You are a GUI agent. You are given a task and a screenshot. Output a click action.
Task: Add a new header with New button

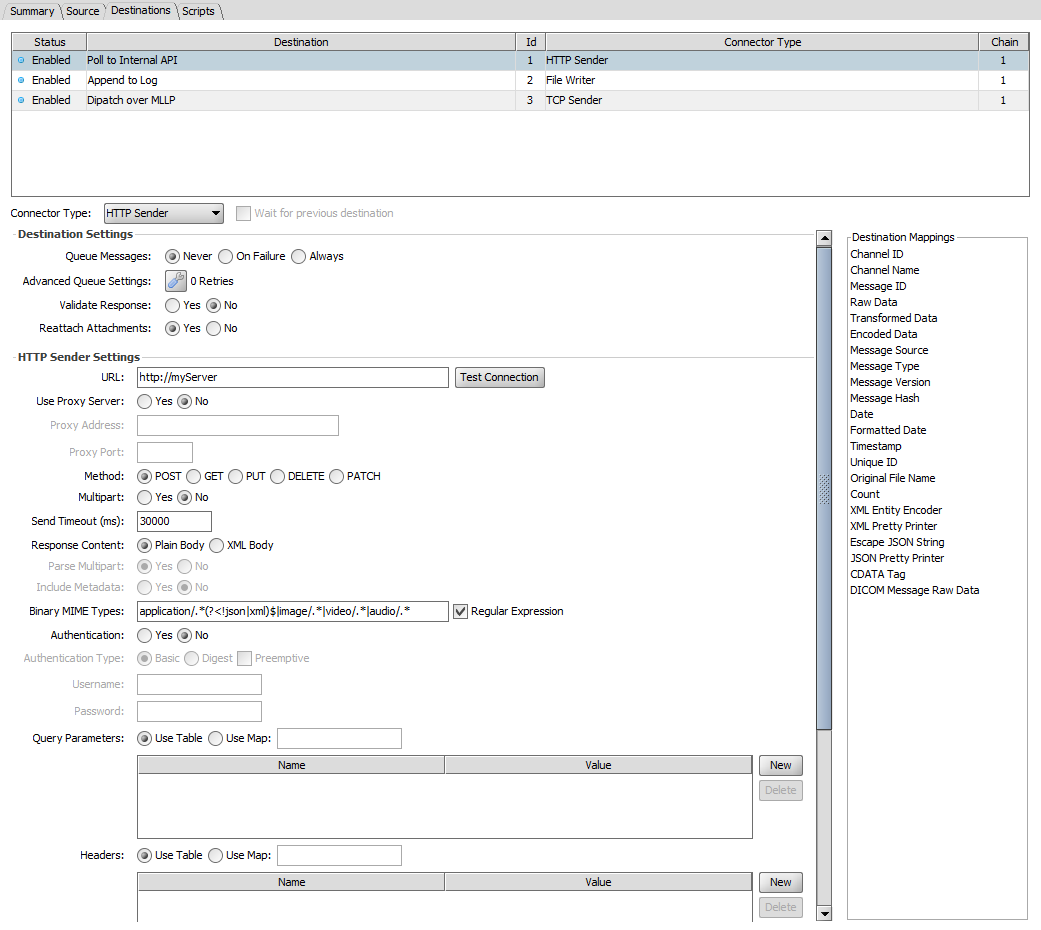(780, 882)
